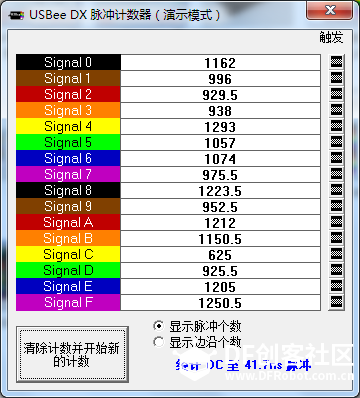Click the Signal 2 count value 929.5

click(220, 94)
